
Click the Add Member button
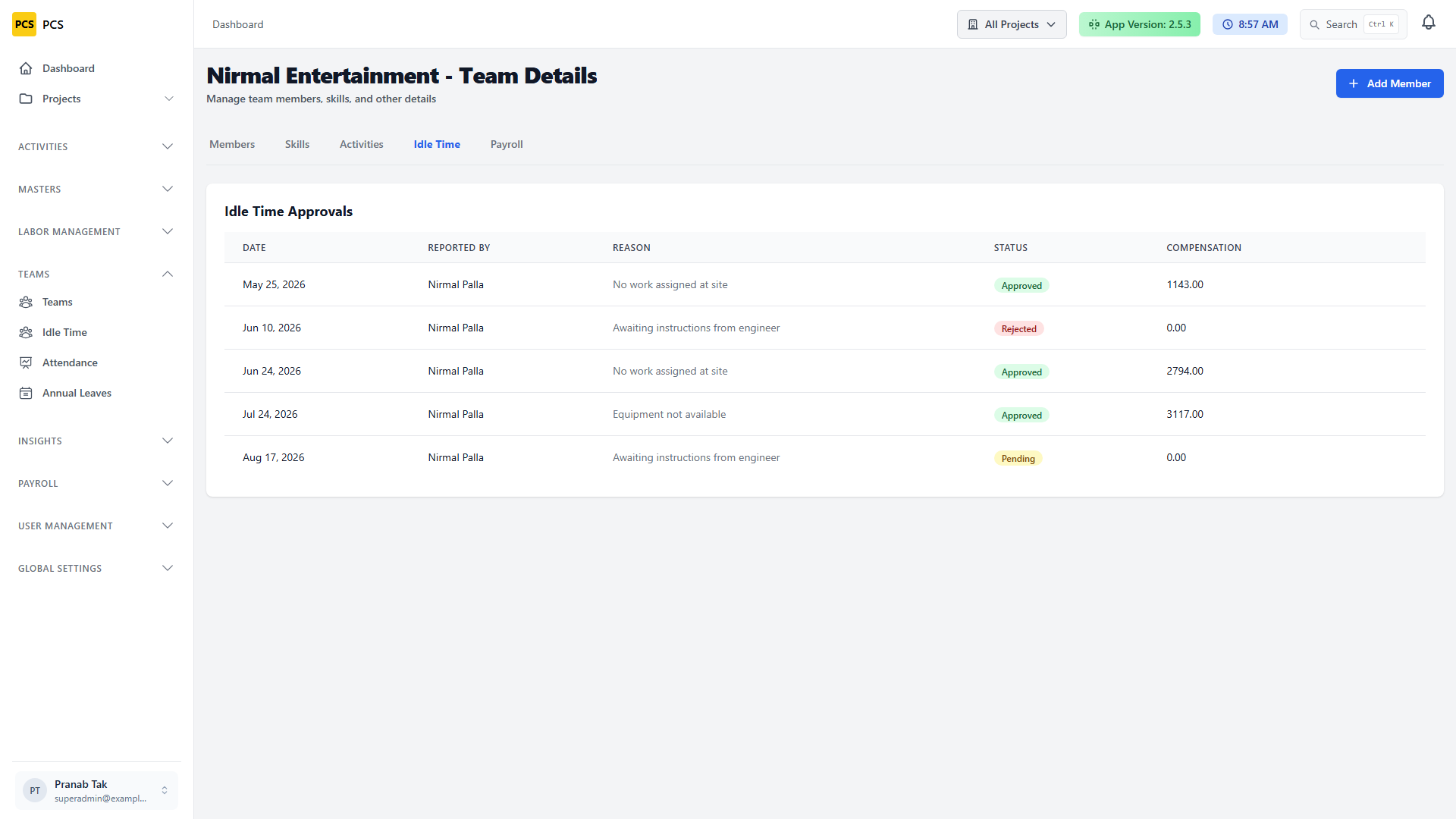(1389, 83)
